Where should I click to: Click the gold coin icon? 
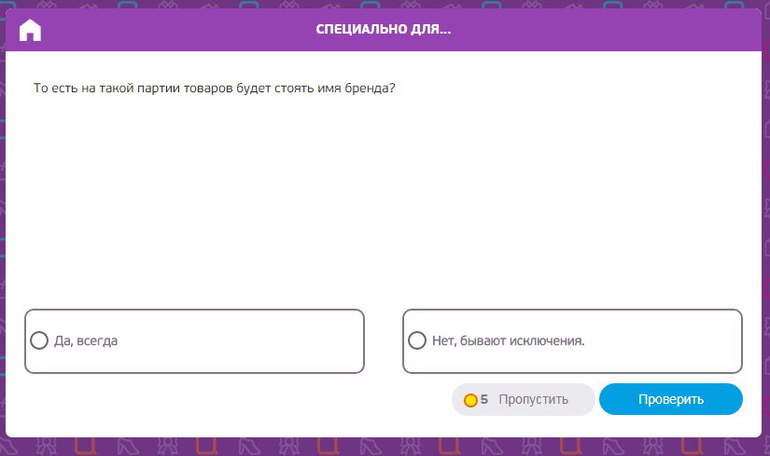point(470,400)
